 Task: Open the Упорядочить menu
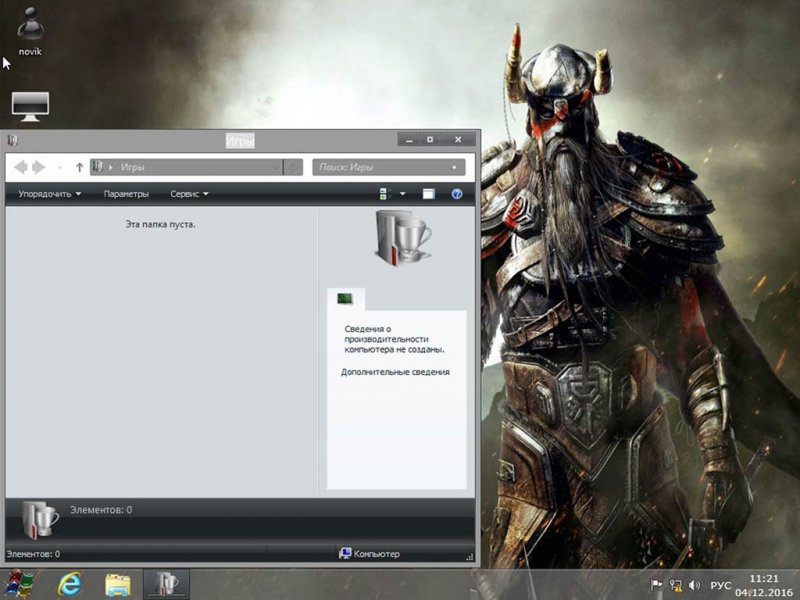(x=49, y=194)
